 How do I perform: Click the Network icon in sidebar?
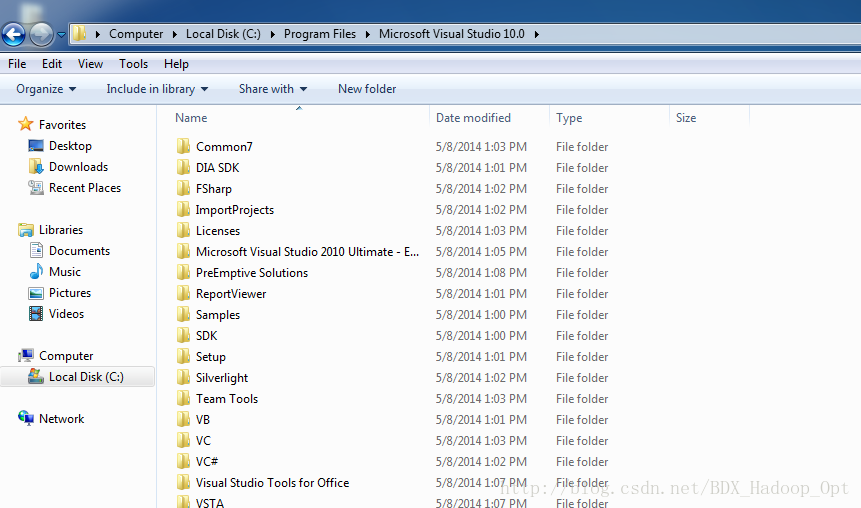pyautogui.click(x=26, y=418)
